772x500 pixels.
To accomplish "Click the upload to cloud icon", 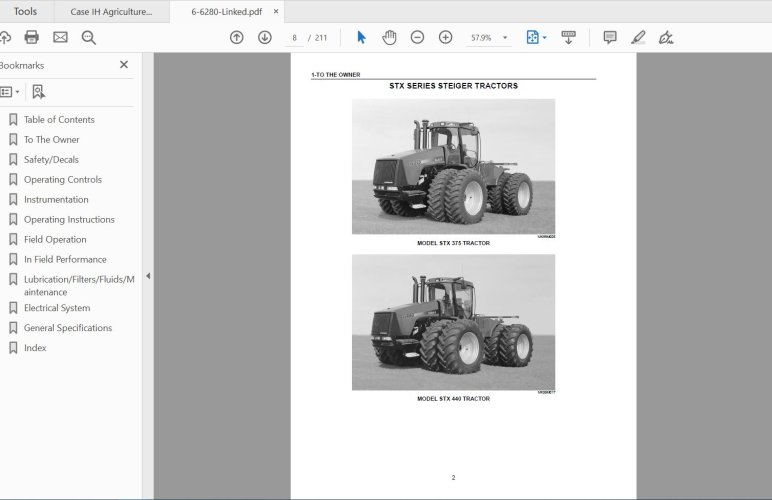I will (4, 37).
